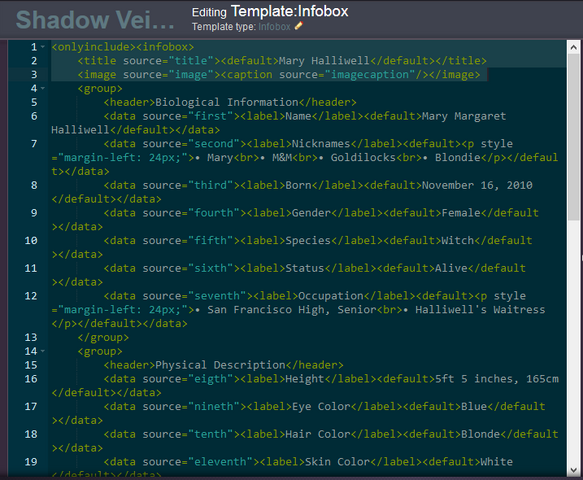The height and width of the screenshot is (480, 583).
Task: Click 'Halliwell's Waitress' text
Action: click(x=480, y=310)
